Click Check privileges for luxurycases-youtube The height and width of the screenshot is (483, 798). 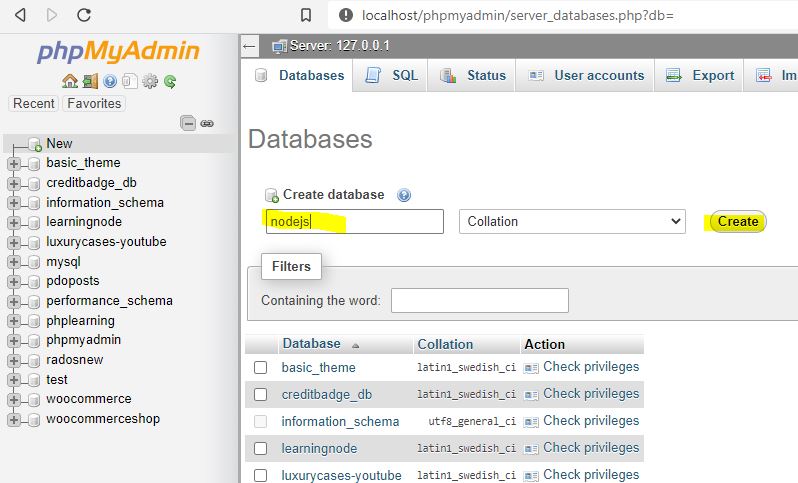[x=591, y=475]
